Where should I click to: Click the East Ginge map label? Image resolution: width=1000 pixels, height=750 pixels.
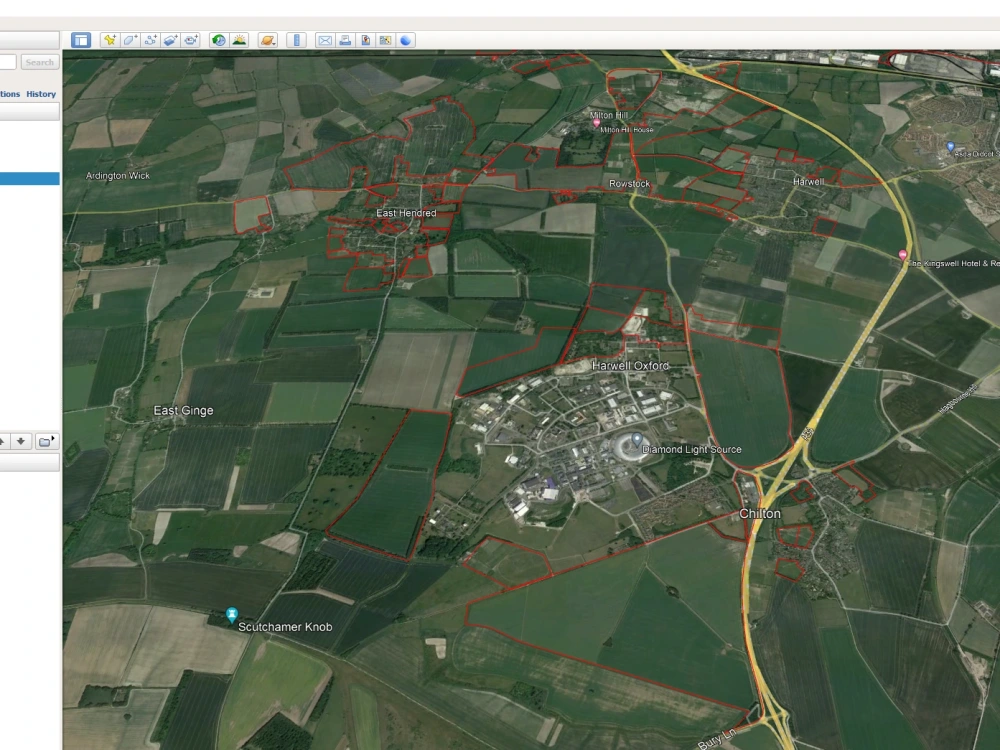click(183, 411)
